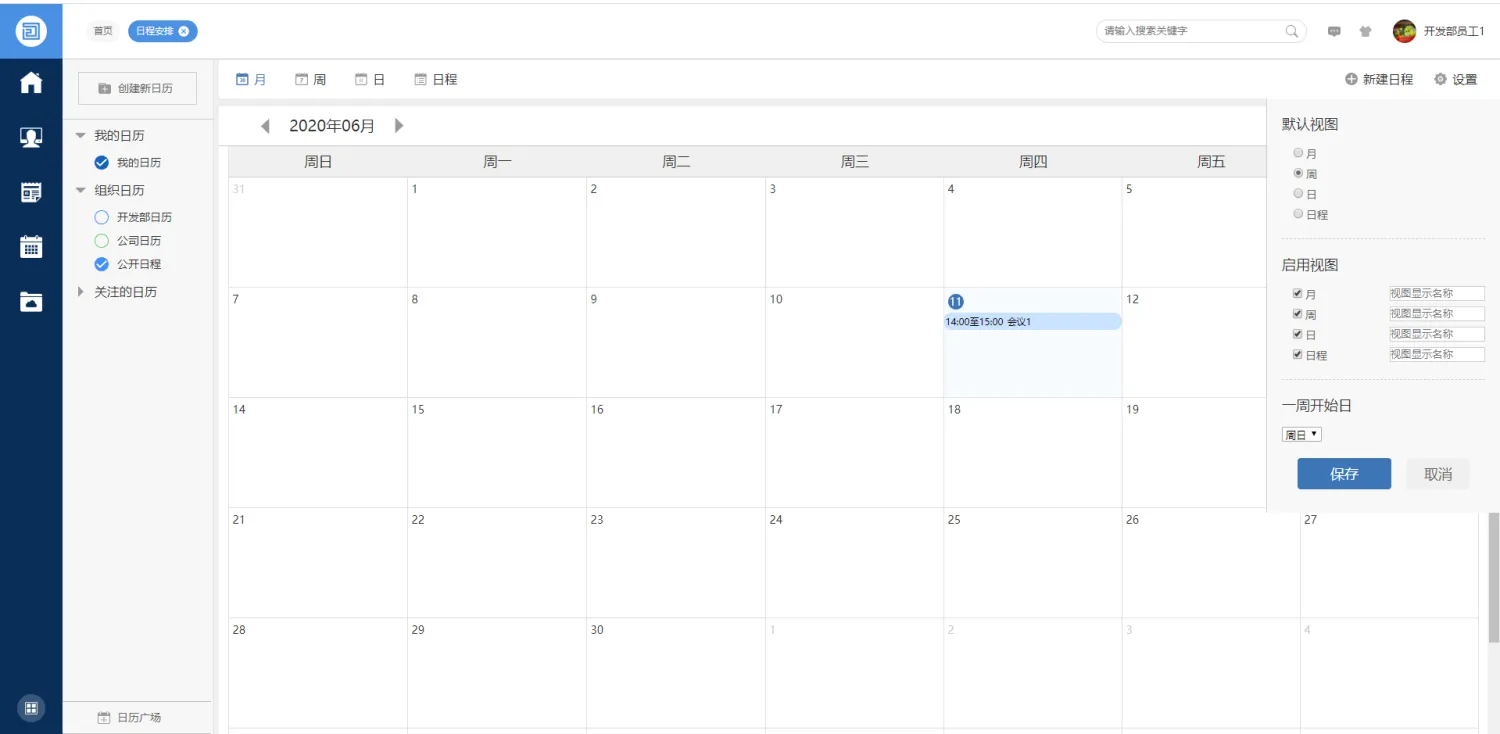Enable the 开发部日历 calendar
The width and height of the screenshot is (1500, 734).
[x=101, y=217]
